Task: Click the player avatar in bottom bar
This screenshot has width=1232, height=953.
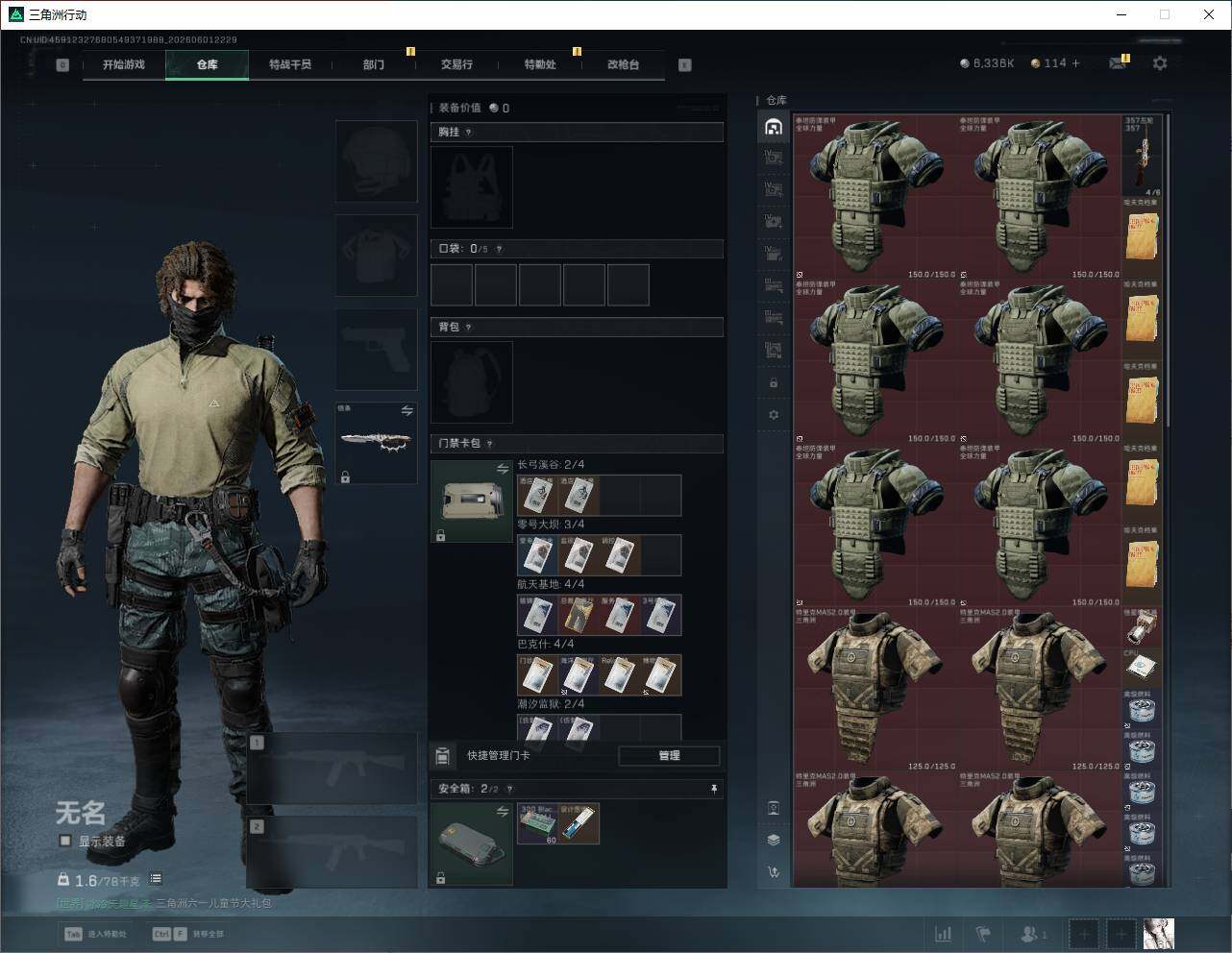Action: 1158,934
